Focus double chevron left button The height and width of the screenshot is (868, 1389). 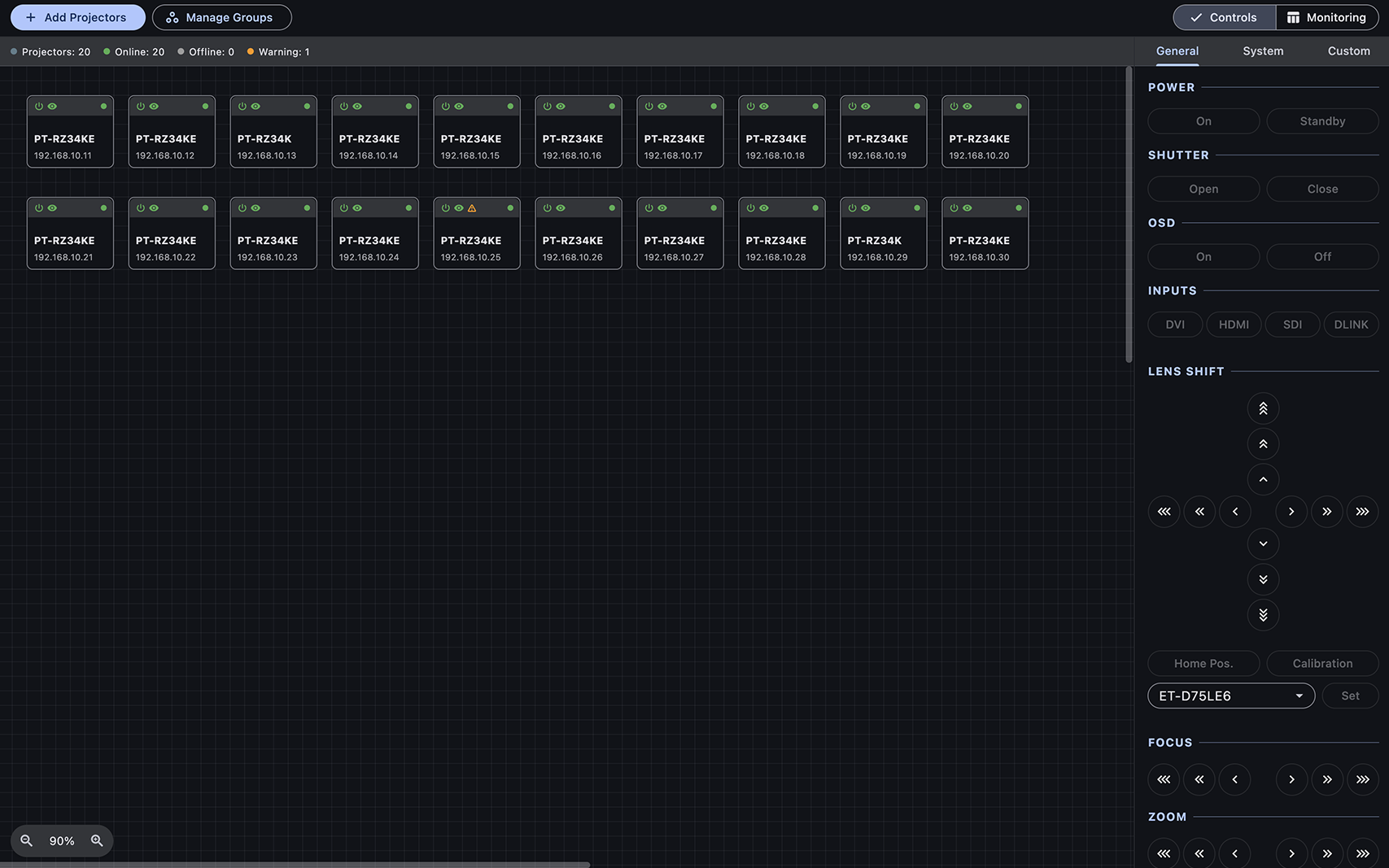tap(1199, 779)
